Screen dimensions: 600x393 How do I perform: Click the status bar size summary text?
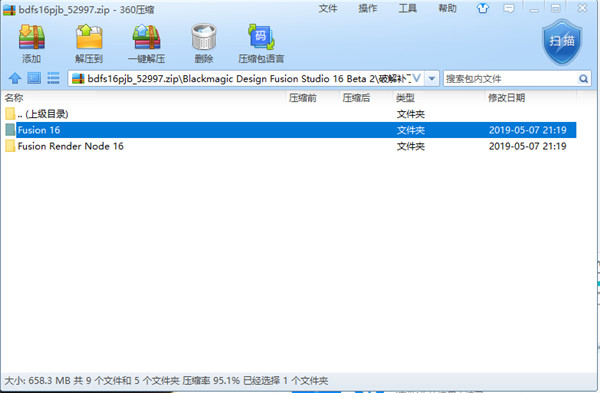tap(166, 381)
